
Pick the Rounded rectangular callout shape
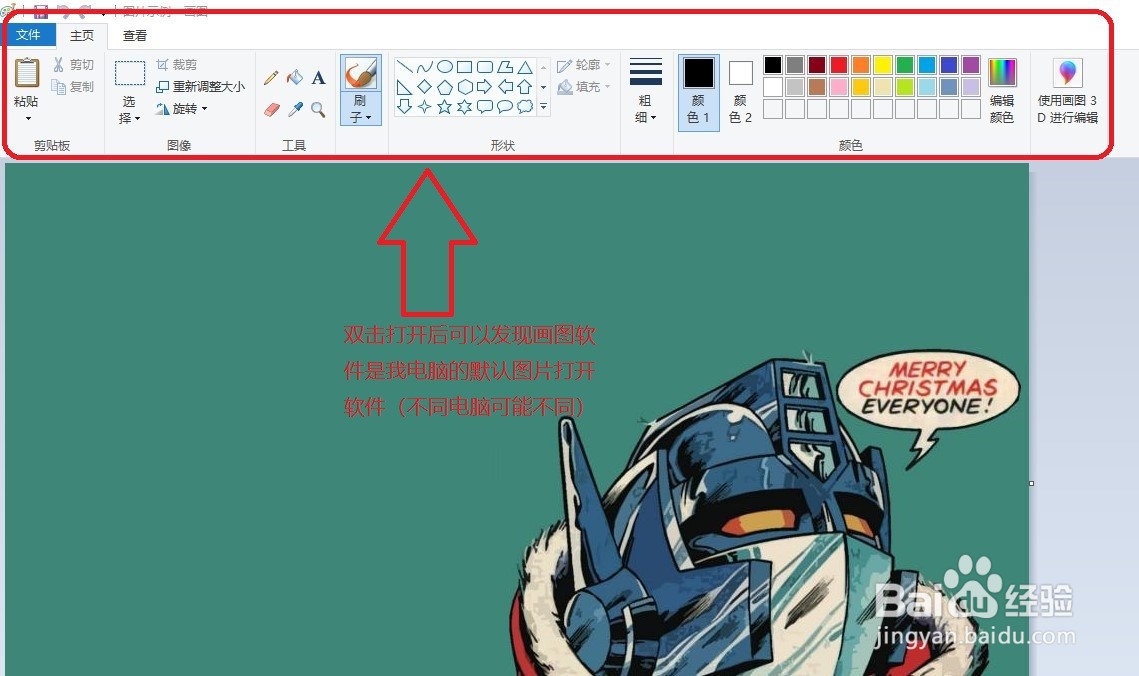tap(485, 107)
